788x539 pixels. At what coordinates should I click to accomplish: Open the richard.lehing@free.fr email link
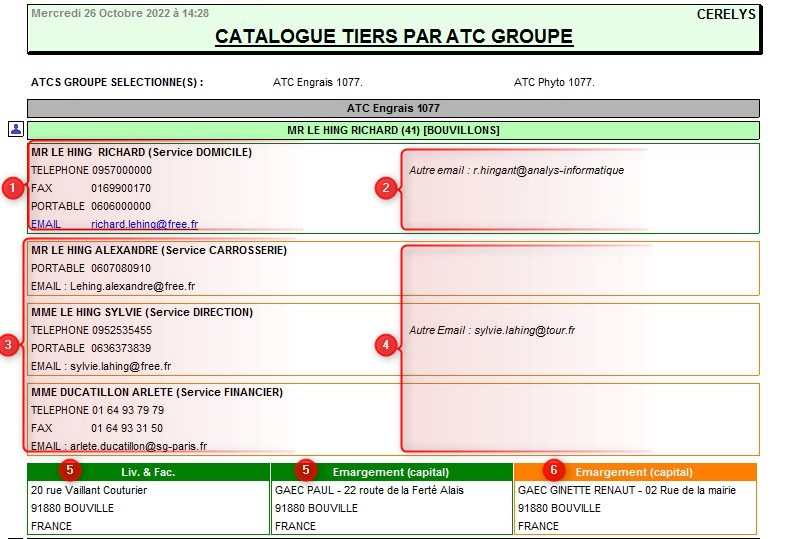pos(144,225)
